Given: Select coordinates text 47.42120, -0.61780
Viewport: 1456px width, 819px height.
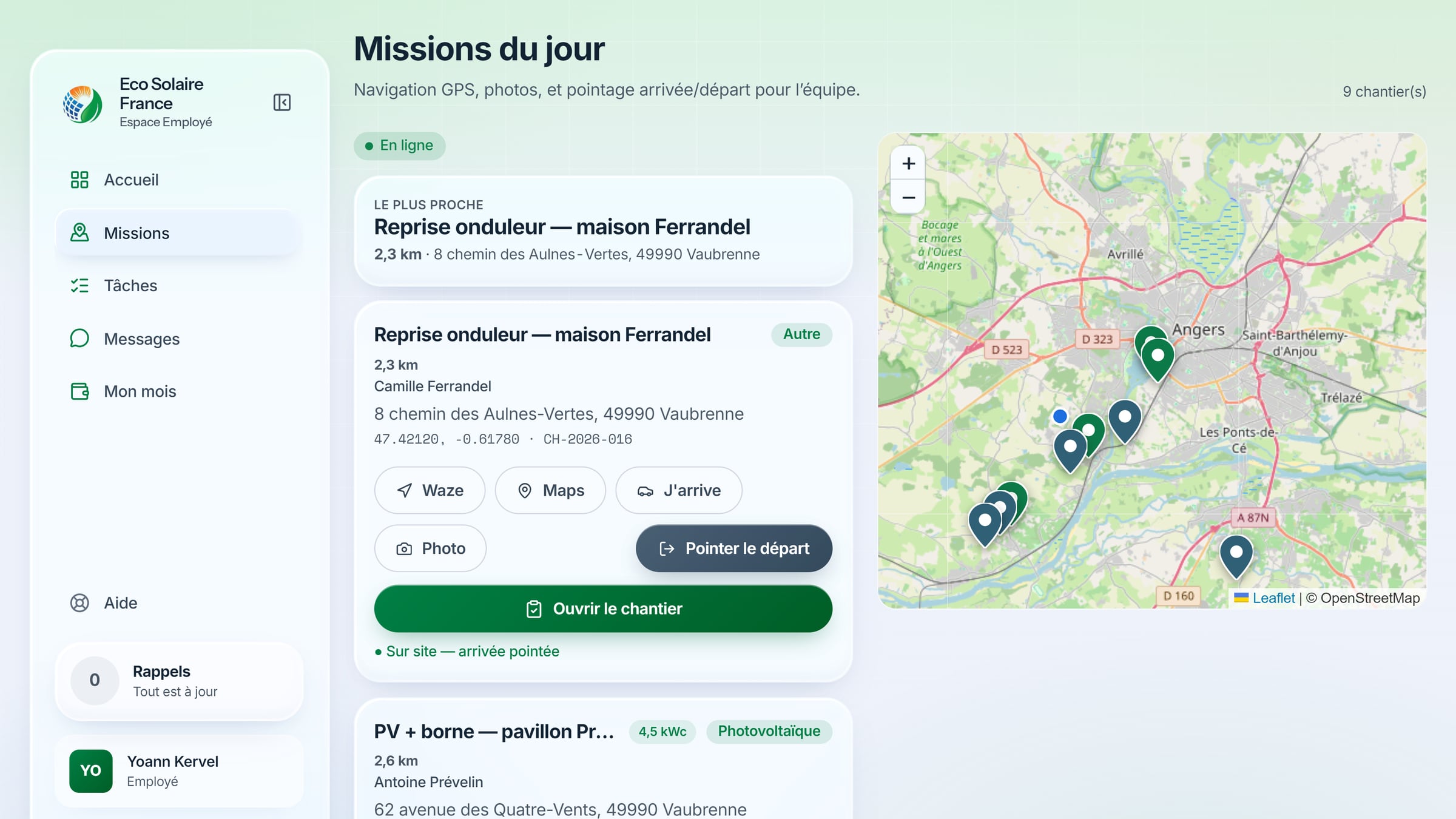Looking at the screenshot, I should click(447, 439).
